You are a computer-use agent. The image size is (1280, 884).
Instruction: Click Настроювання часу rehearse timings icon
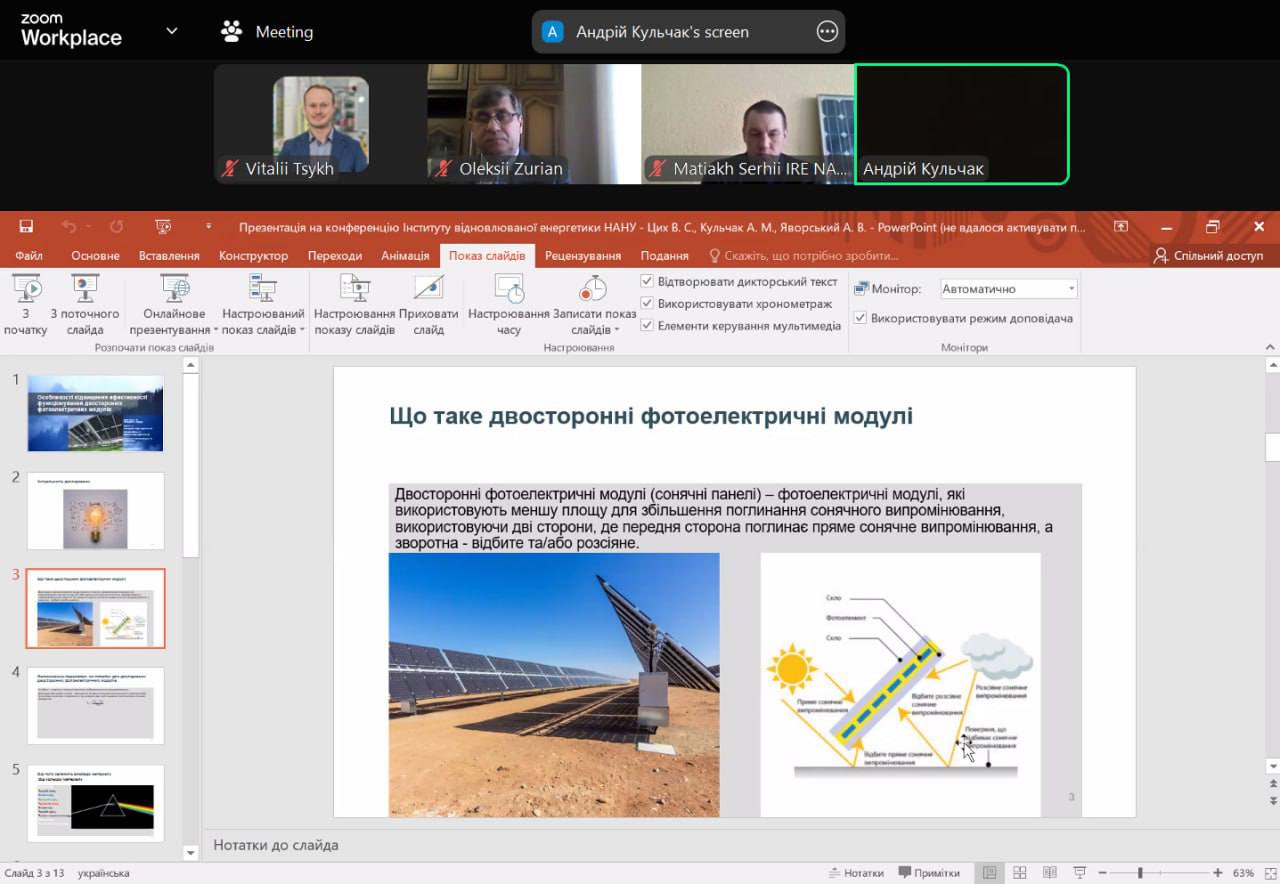pos(509,305)
